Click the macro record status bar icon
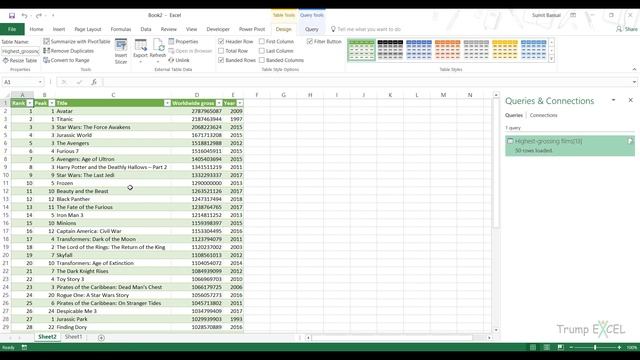 pos(24,347)
